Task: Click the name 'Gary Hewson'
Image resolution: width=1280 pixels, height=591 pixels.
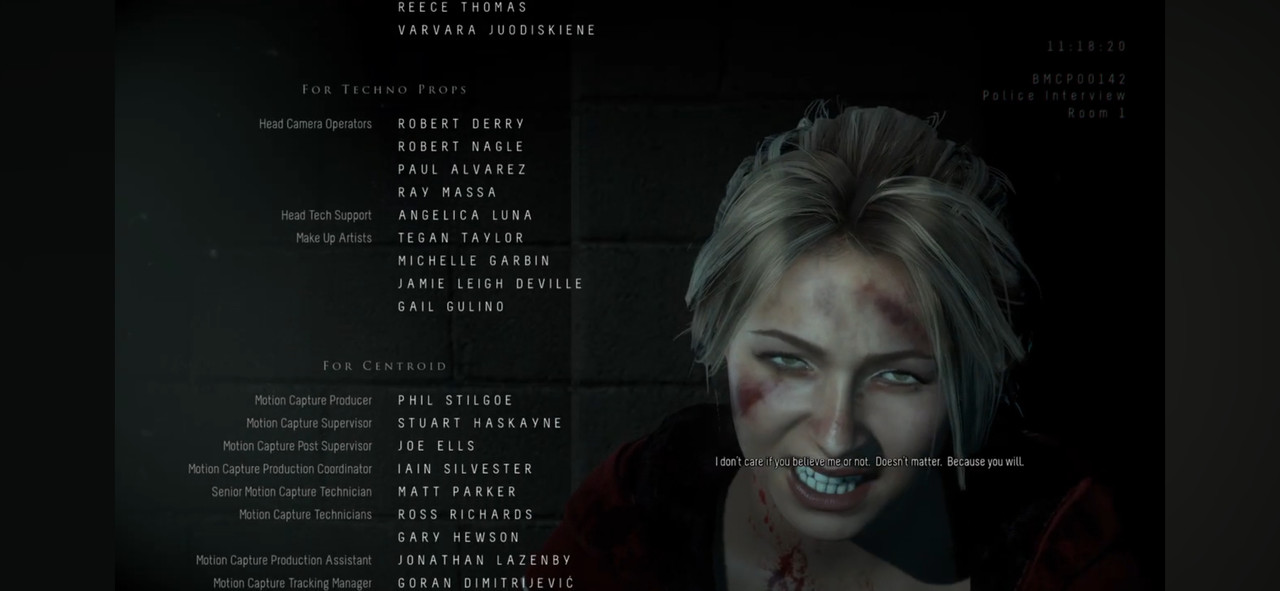Action: pyautogui.click(x=459, y=538)
